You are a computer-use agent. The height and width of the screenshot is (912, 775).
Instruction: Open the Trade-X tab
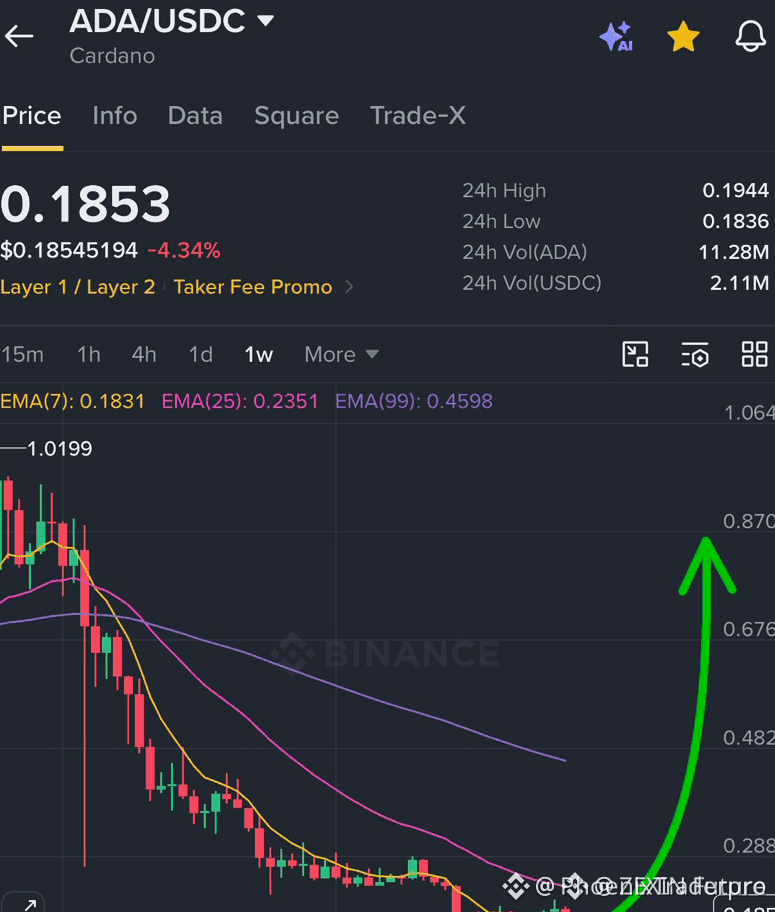418,116
